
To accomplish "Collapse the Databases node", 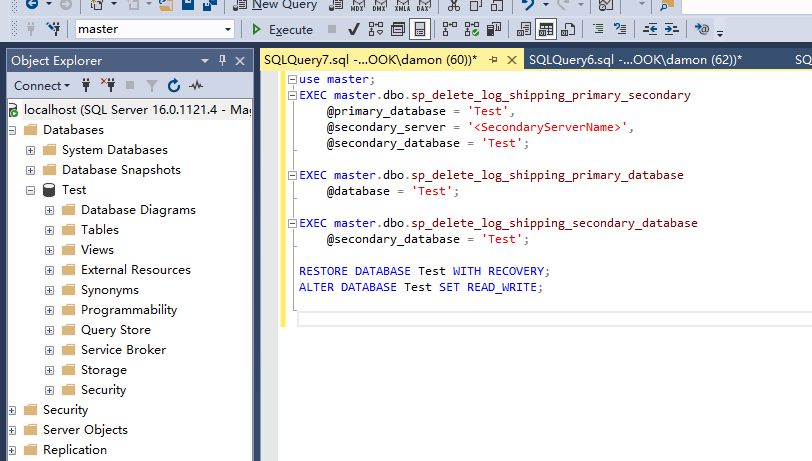I will [x=12, y=130].
